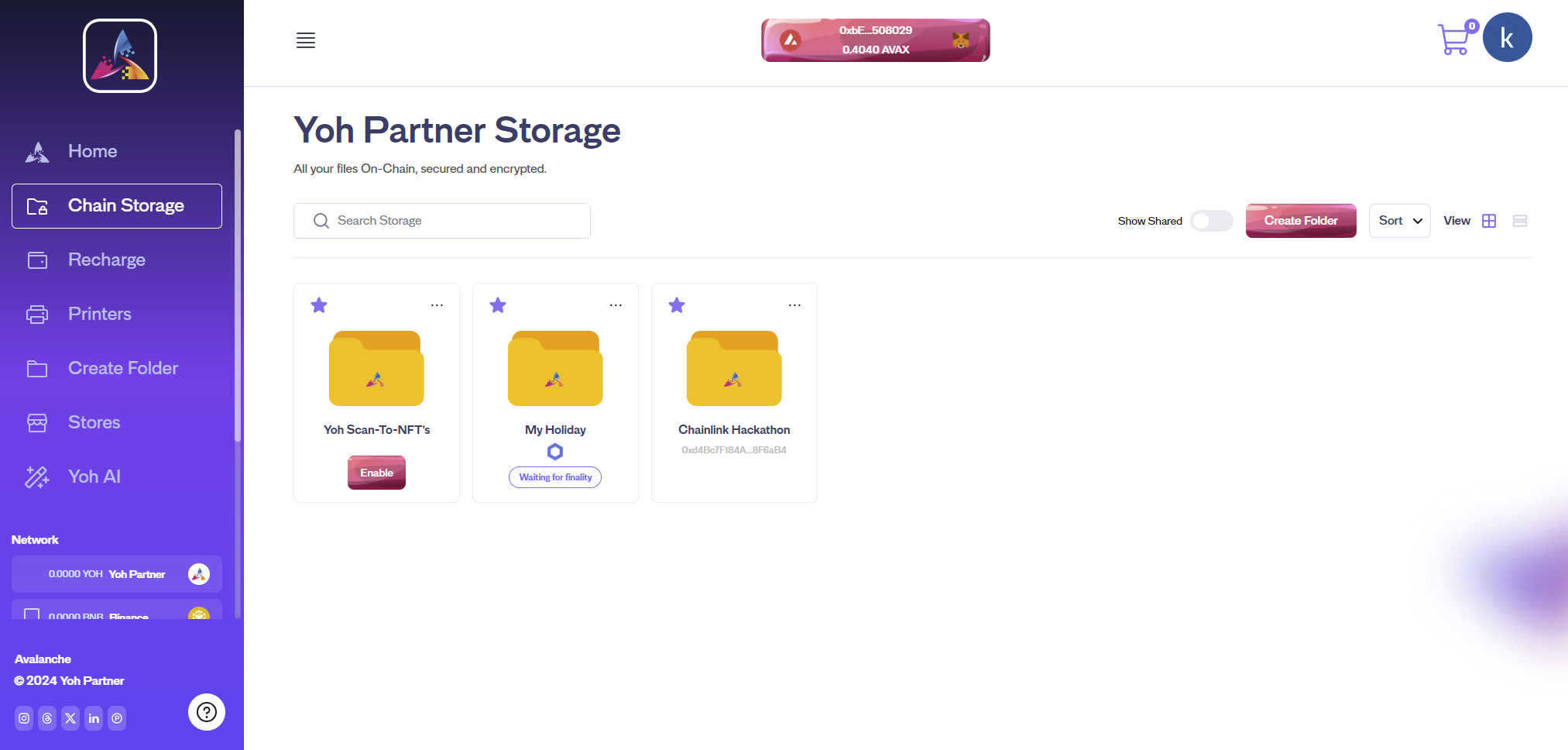This screenshot has height=750, width=1568.
Task: Toggle the Show Shared switch
Action: tap(1212, 221)
